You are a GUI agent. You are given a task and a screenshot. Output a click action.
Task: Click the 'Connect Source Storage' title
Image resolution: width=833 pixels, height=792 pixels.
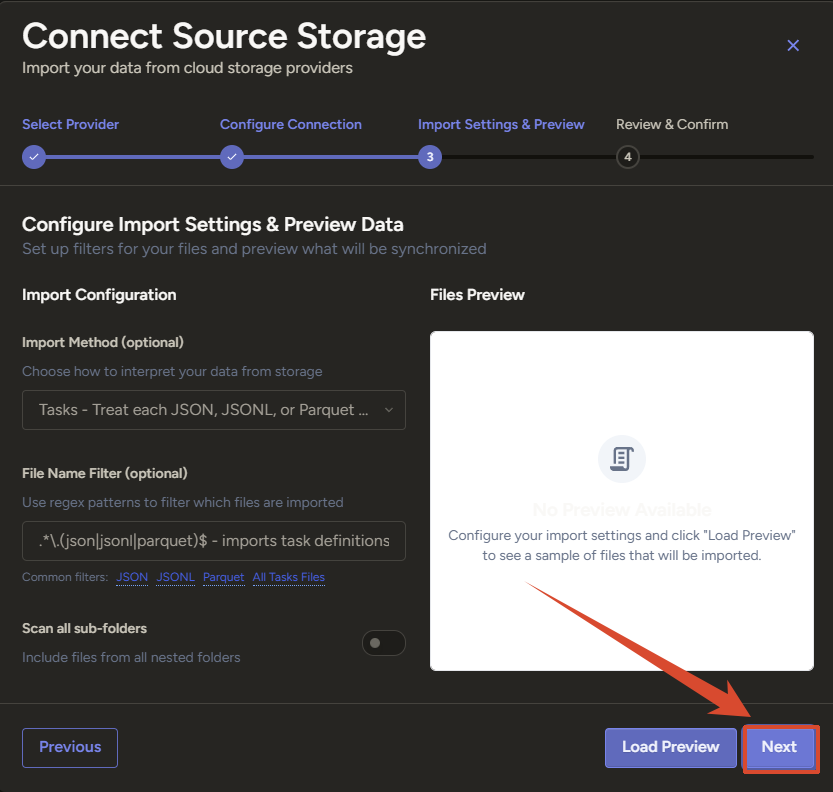tap(224, 36)
